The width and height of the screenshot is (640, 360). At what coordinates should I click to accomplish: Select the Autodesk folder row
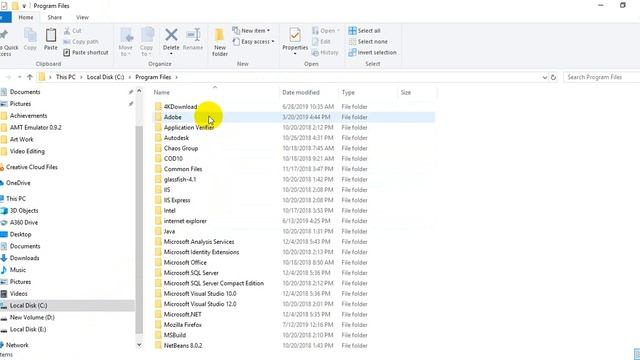click(x=294, y=138)
